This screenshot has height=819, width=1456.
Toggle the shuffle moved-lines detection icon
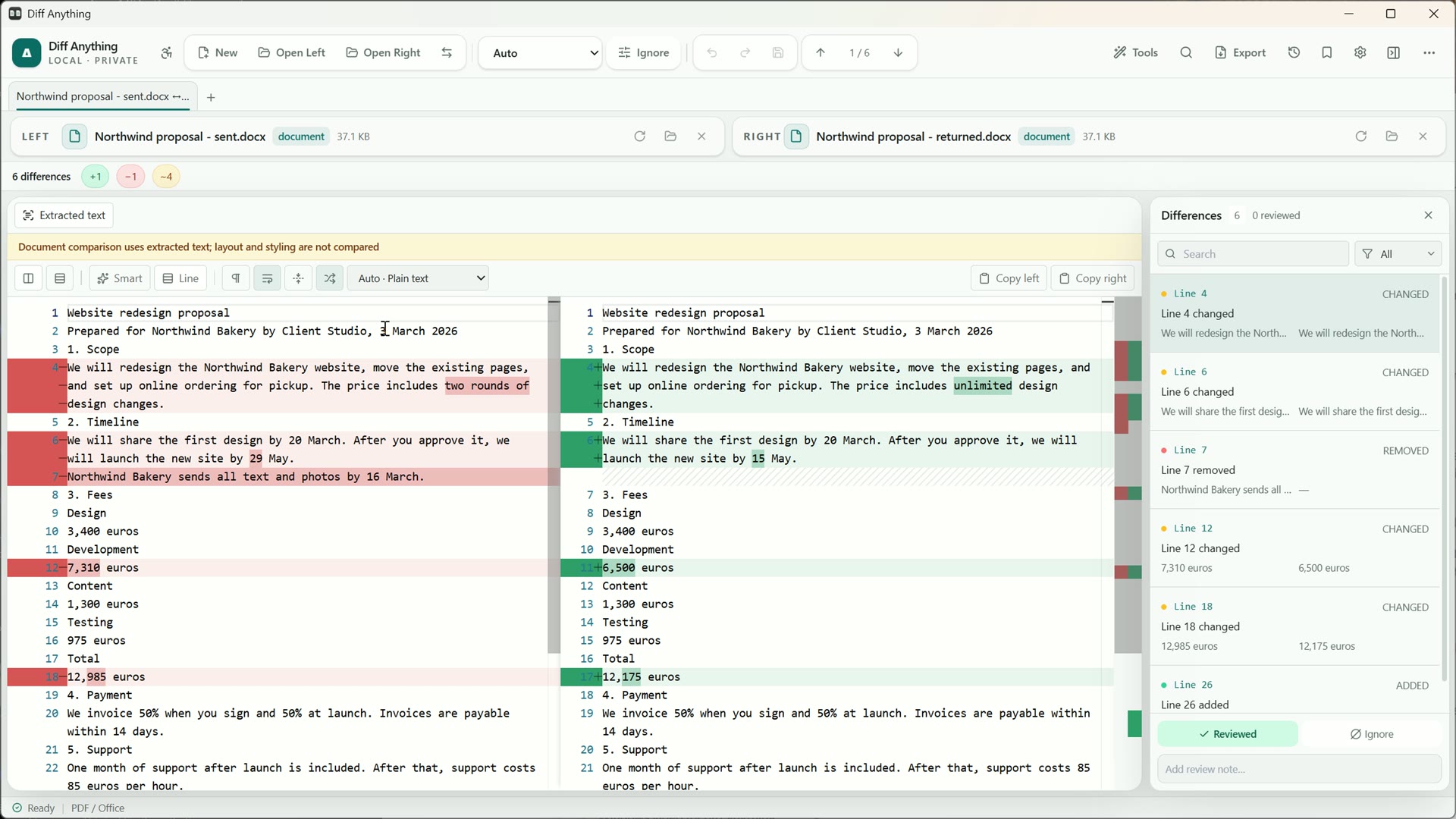point(330,278)
